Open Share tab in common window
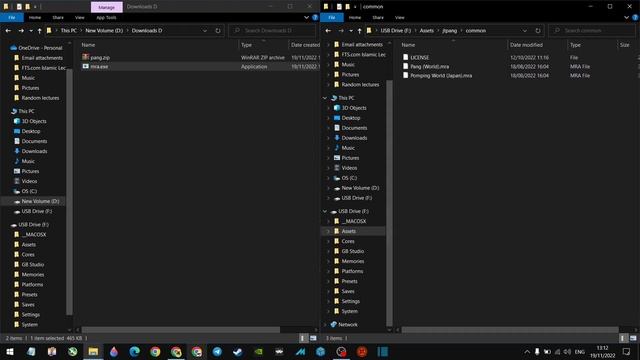 pyautogui.click(x=378, y=18)
